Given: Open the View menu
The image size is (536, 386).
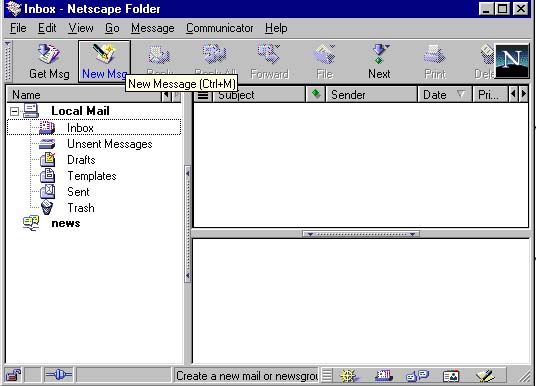Looking at the screenshot, I should 81,28.
